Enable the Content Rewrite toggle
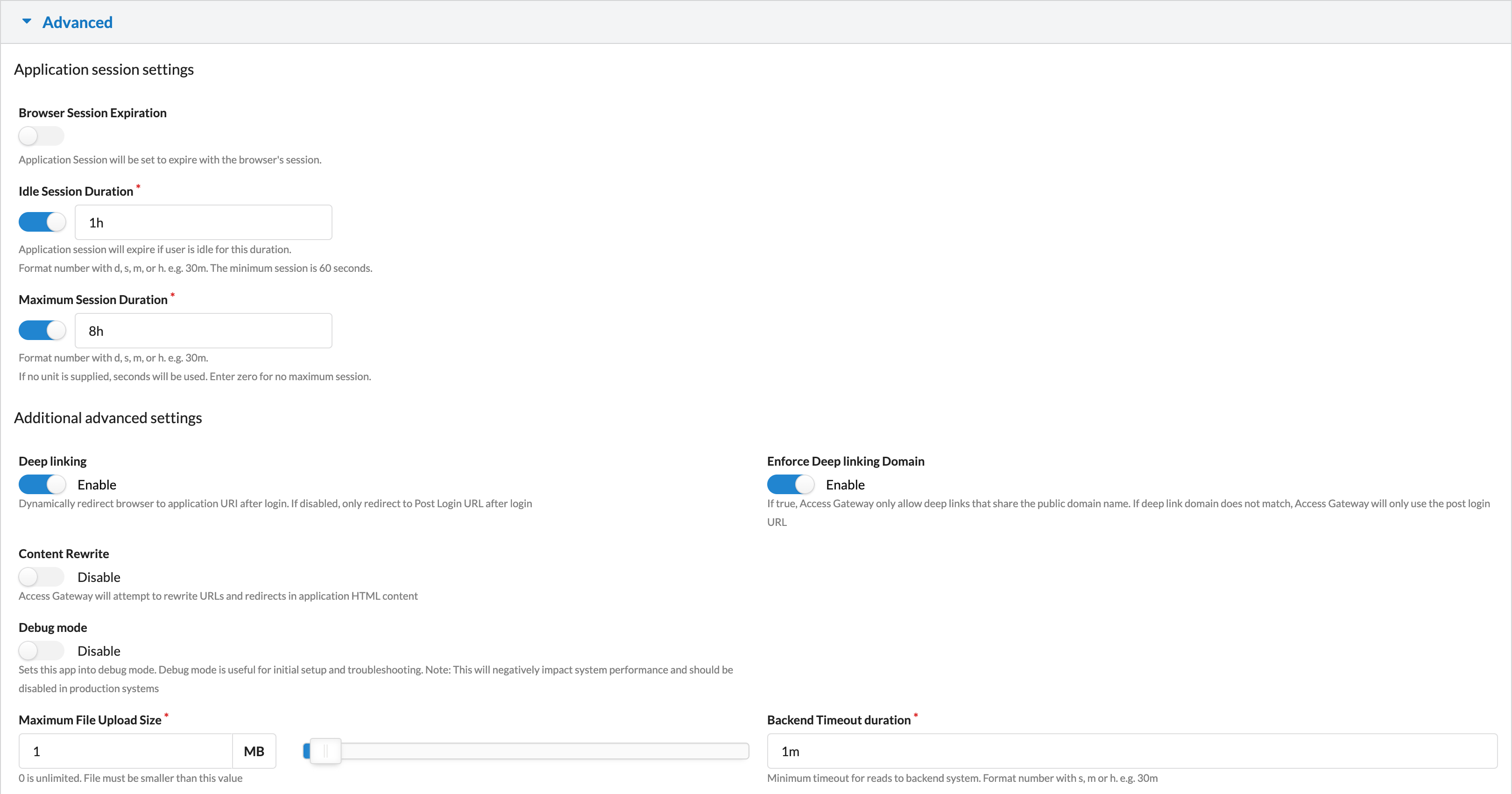Image resolution: width=1512 pixels, height=794 pixels. [41, 577]
